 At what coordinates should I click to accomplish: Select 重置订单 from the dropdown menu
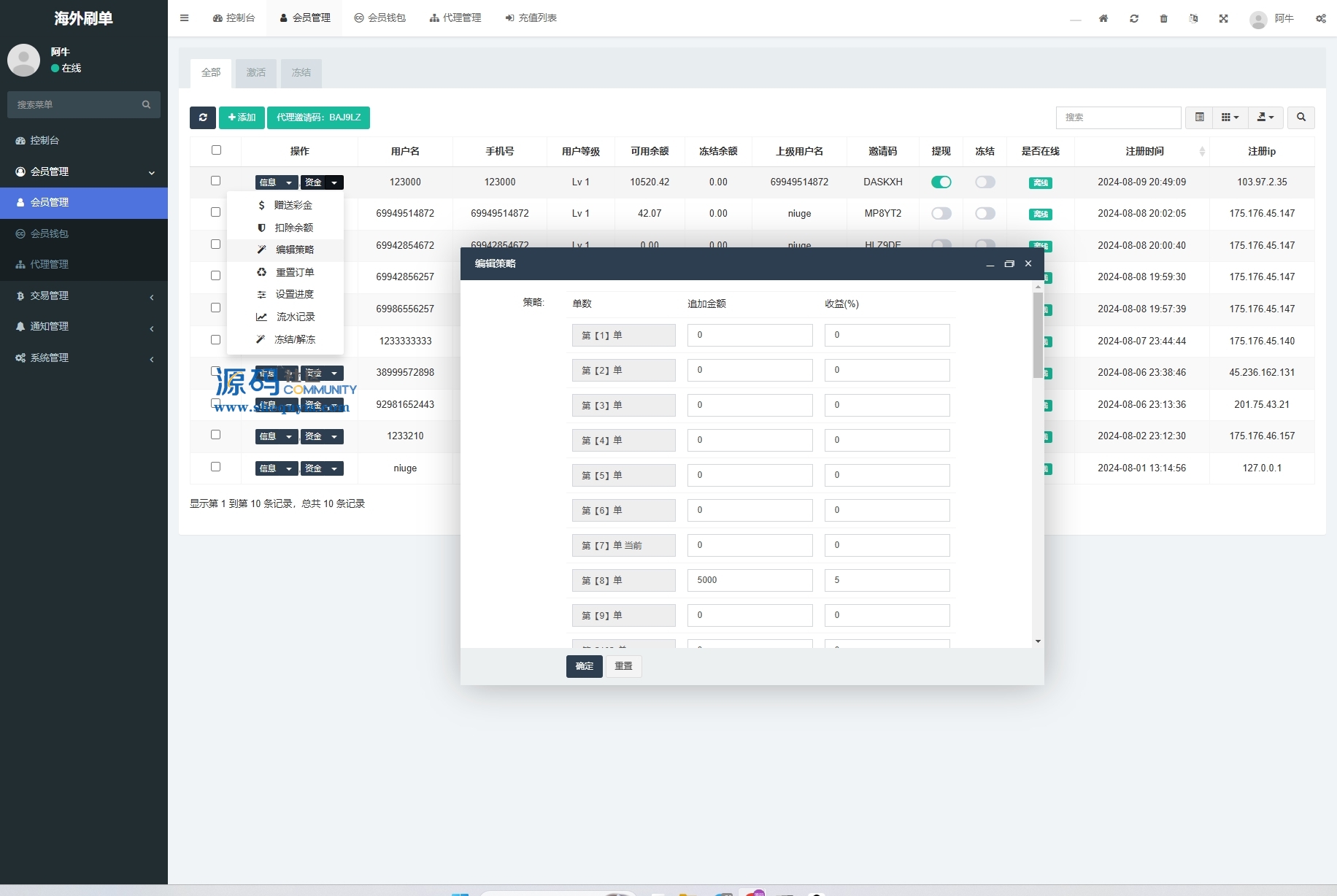pos(294,272)
